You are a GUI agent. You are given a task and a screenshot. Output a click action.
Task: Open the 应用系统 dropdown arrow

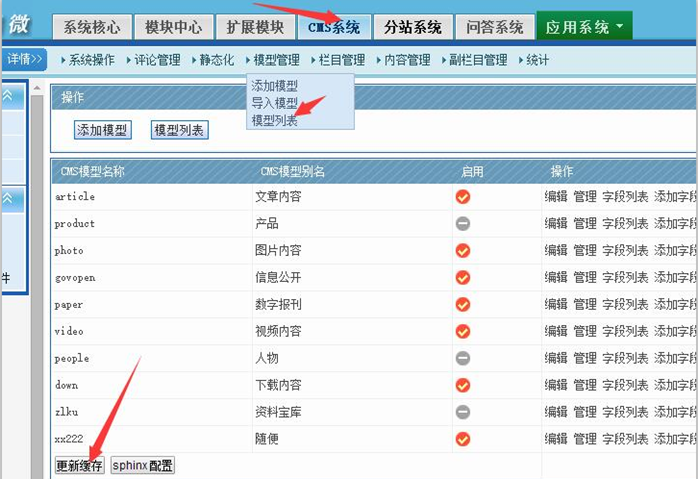click(x=620, y=28)
